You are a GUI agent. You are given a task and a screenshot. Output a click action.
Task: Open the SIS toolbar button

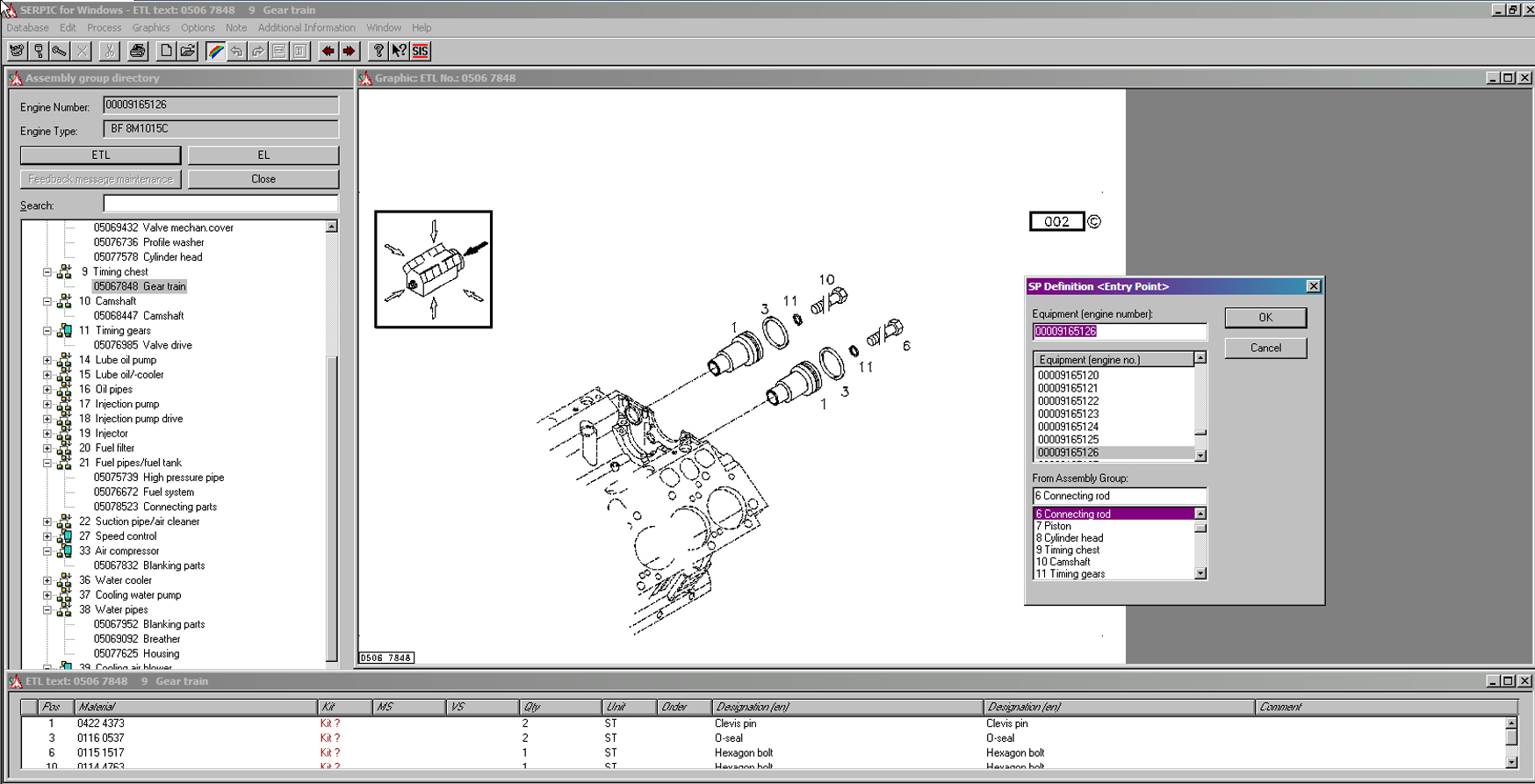click(421, 51)
